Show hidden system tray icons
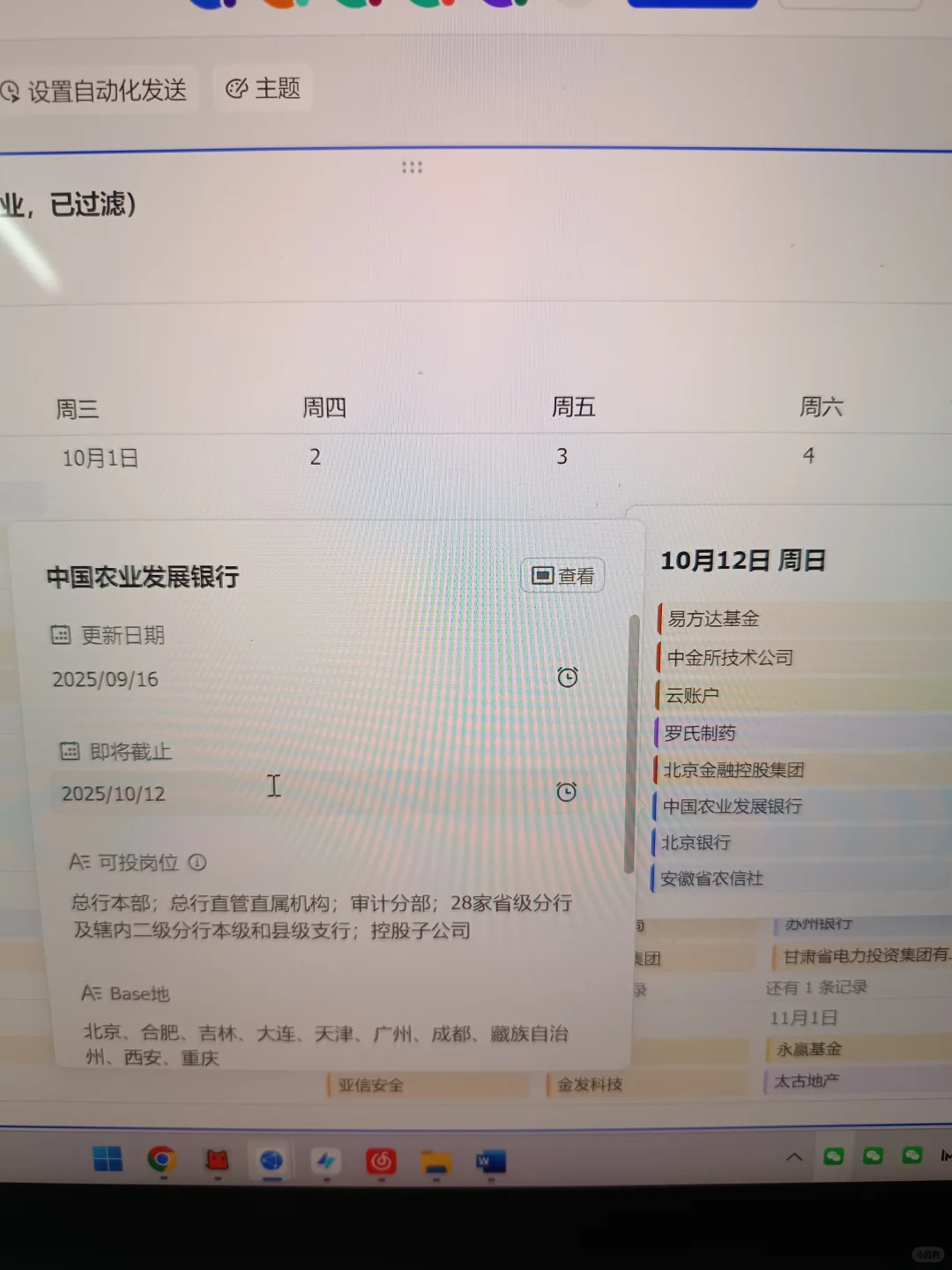Image resolution: width=952 pixels, height=1270 pixels. [x=794, y=1156]
